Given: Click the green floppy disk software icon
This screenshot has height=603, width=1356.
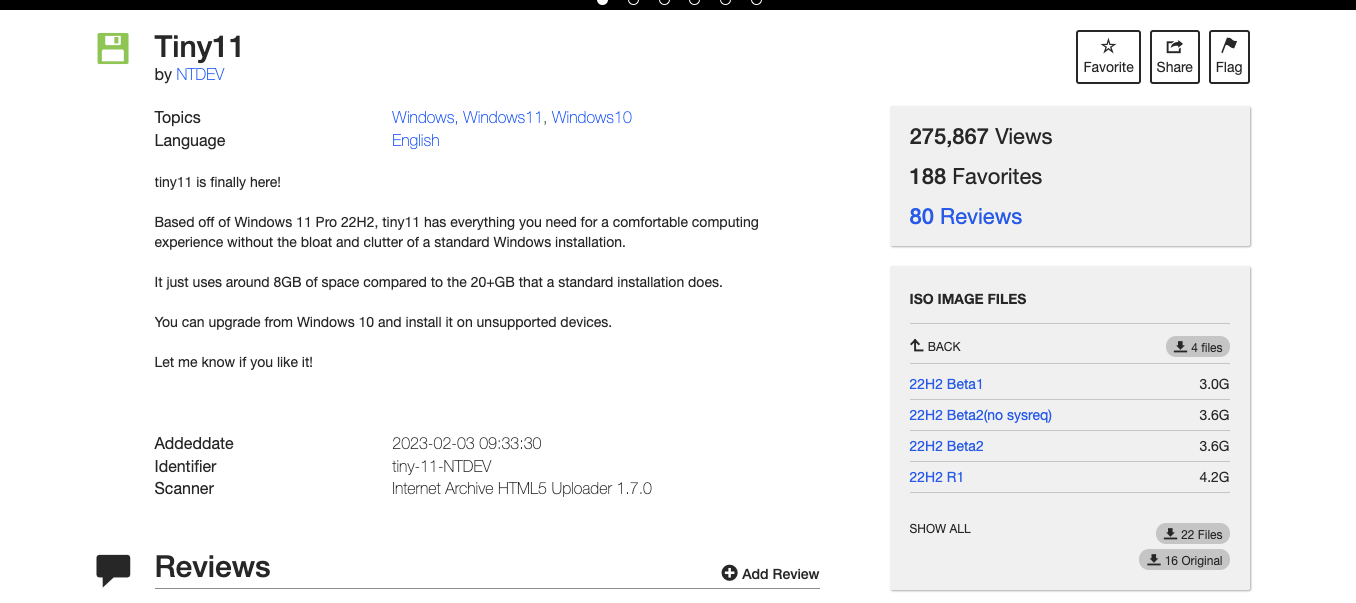Looking at the screenshot, I should 113,49.
